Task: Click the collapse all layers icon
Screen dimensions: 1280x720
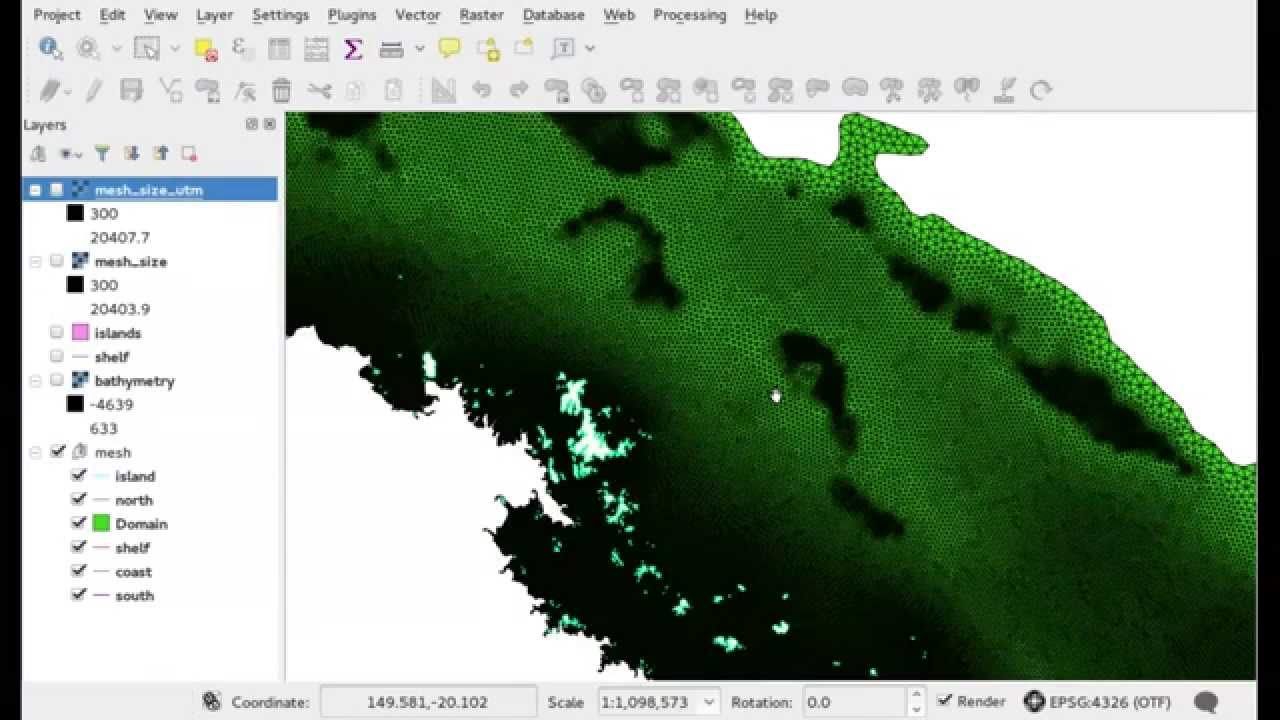Action: click(x=160, y=153)
